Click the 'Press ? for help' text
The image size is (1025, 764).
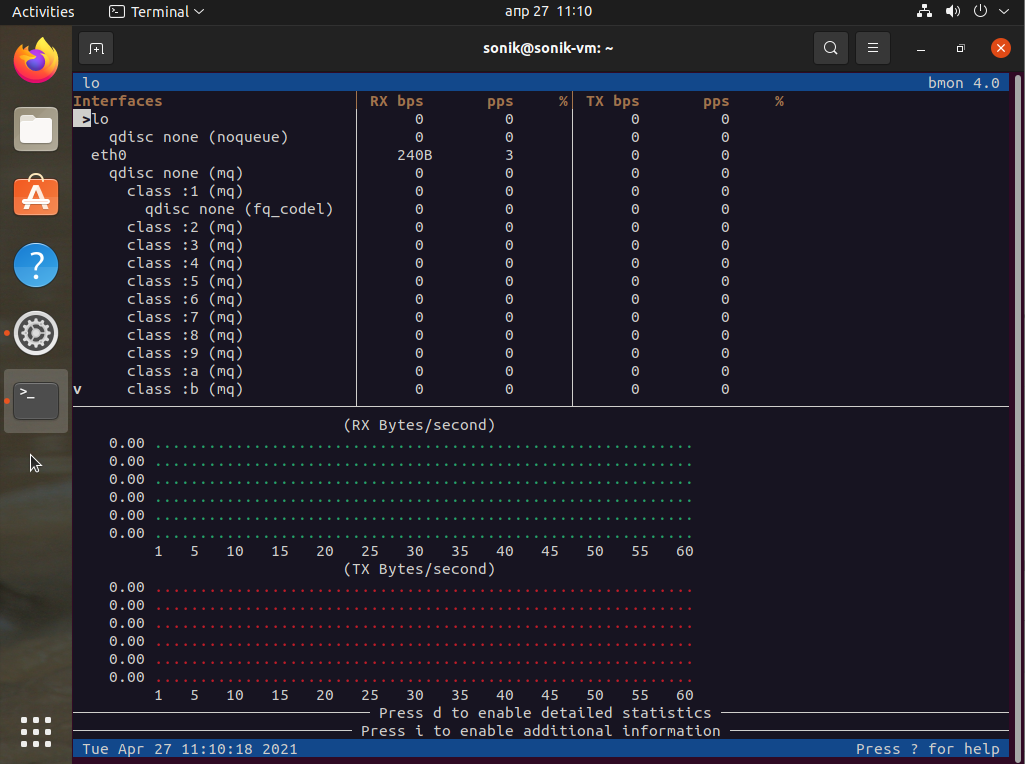pyautogui.click(x=927, y=749)
